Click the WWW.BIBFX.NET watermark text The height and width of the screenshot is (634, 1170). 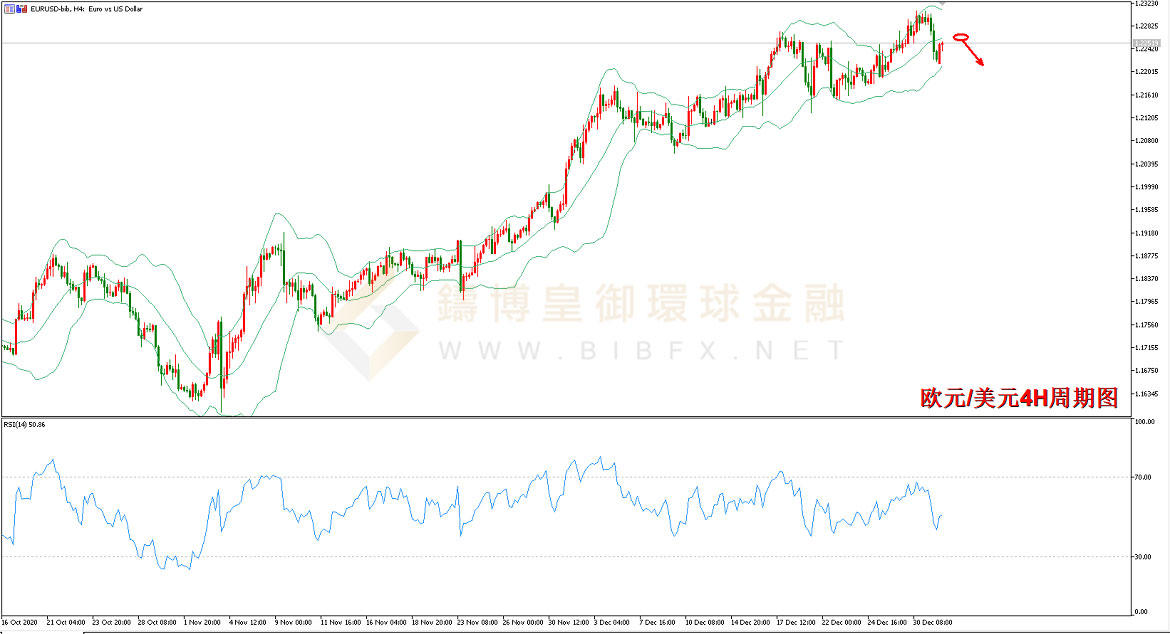click(640, 350)
